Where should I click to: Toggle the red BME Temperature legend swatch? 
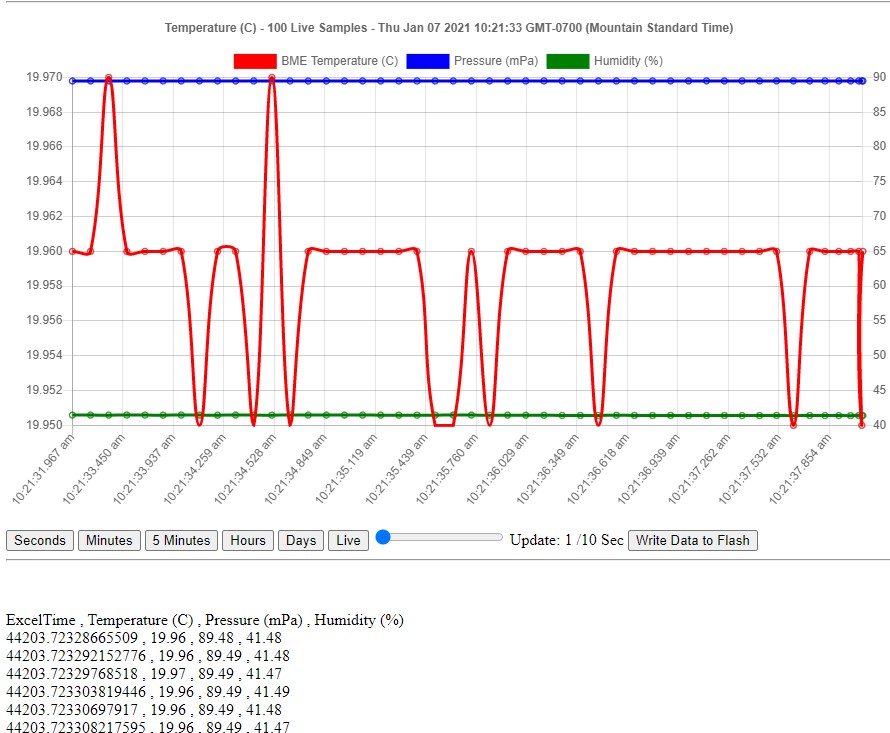click(255, 61)
